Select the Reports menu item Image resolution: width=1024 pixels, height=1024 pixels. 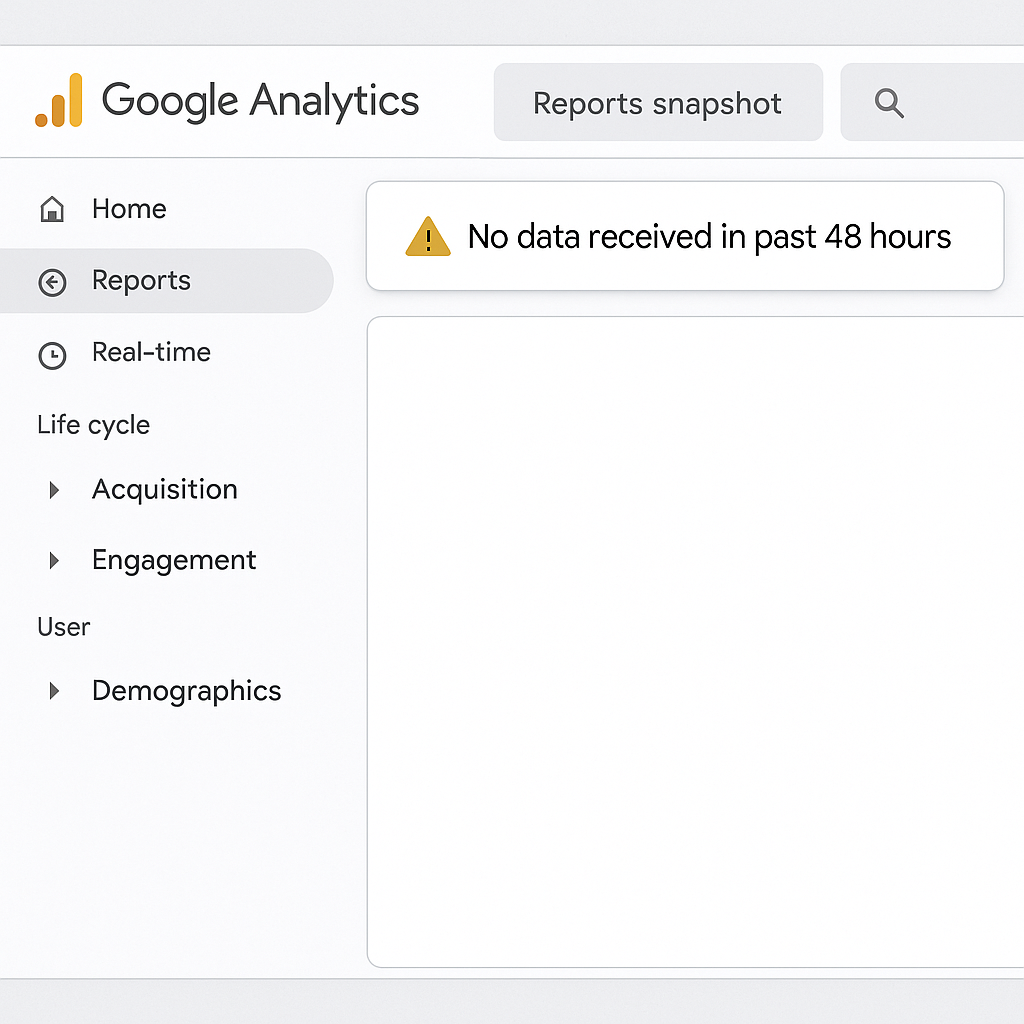[167, 281]
